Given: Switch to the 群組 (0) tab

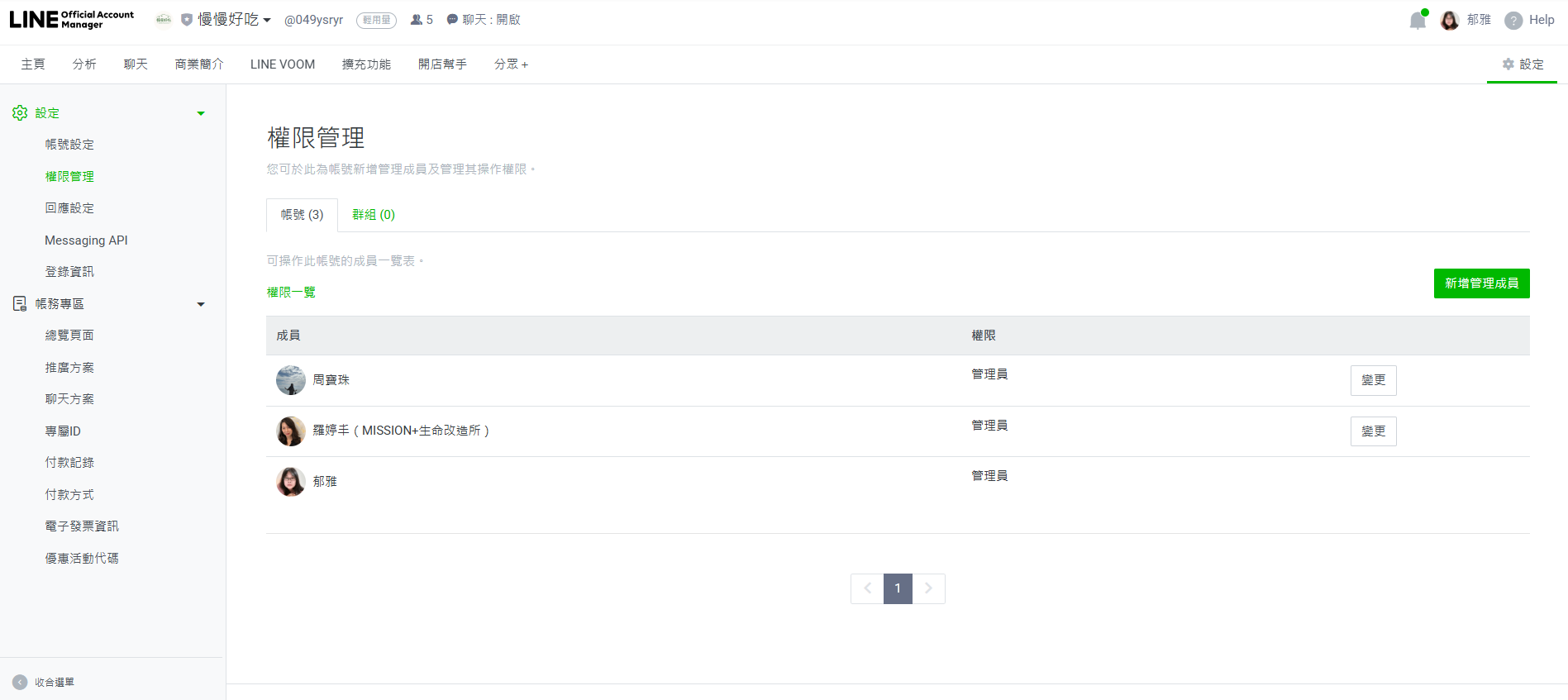Looking at the screenshot, I should click(373, 215).
